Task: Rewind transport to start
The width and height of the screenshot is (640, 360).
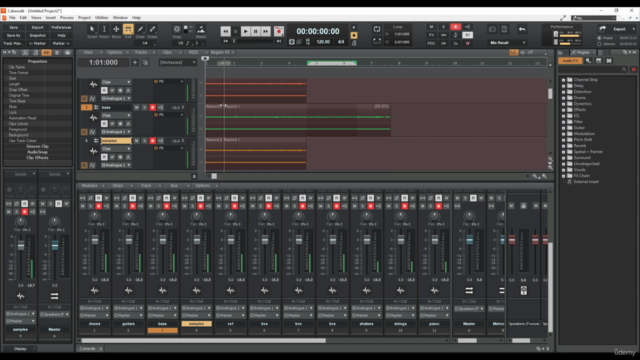Action: pos(225,31)
